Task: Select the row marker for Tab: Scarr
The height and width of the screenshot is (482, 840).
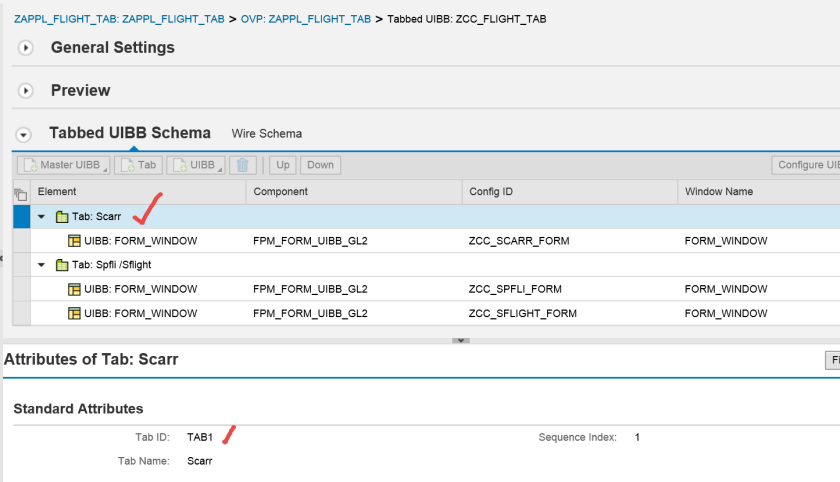Action: (21, 217)
